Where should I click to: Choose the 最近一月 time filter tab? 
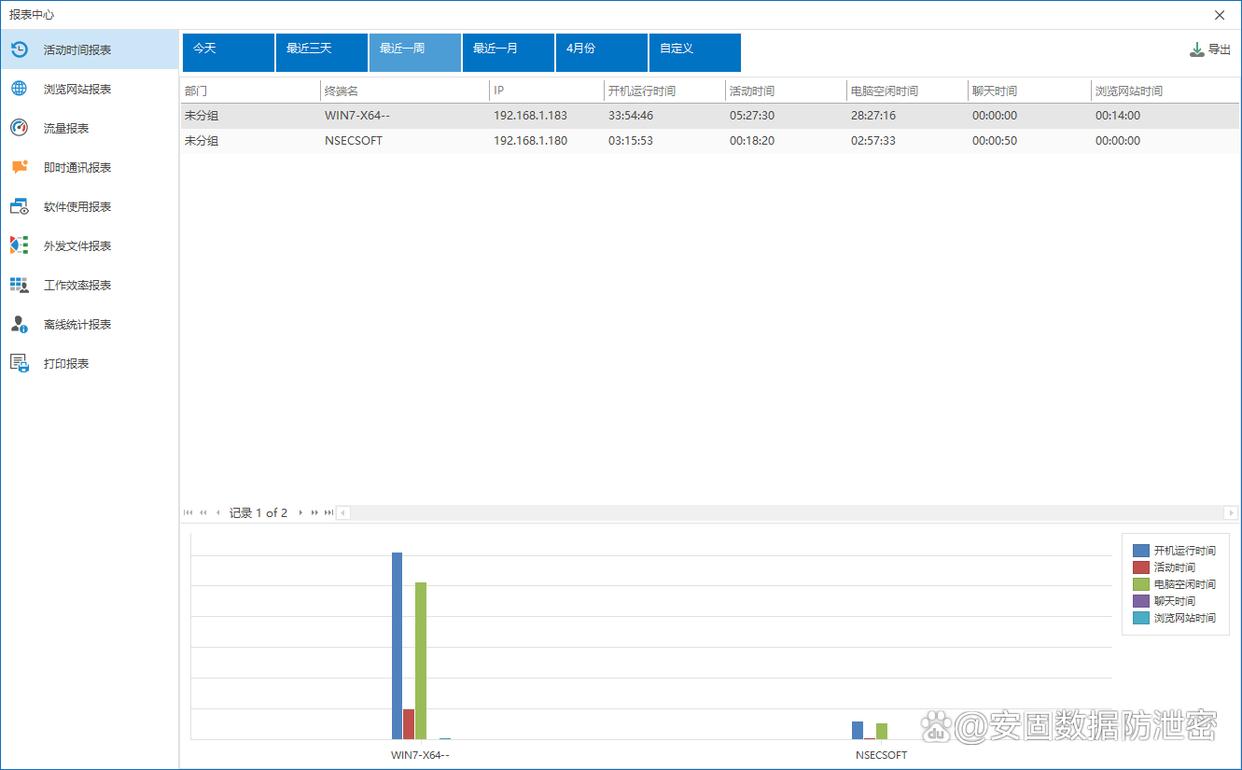click(x=508, y=52)
